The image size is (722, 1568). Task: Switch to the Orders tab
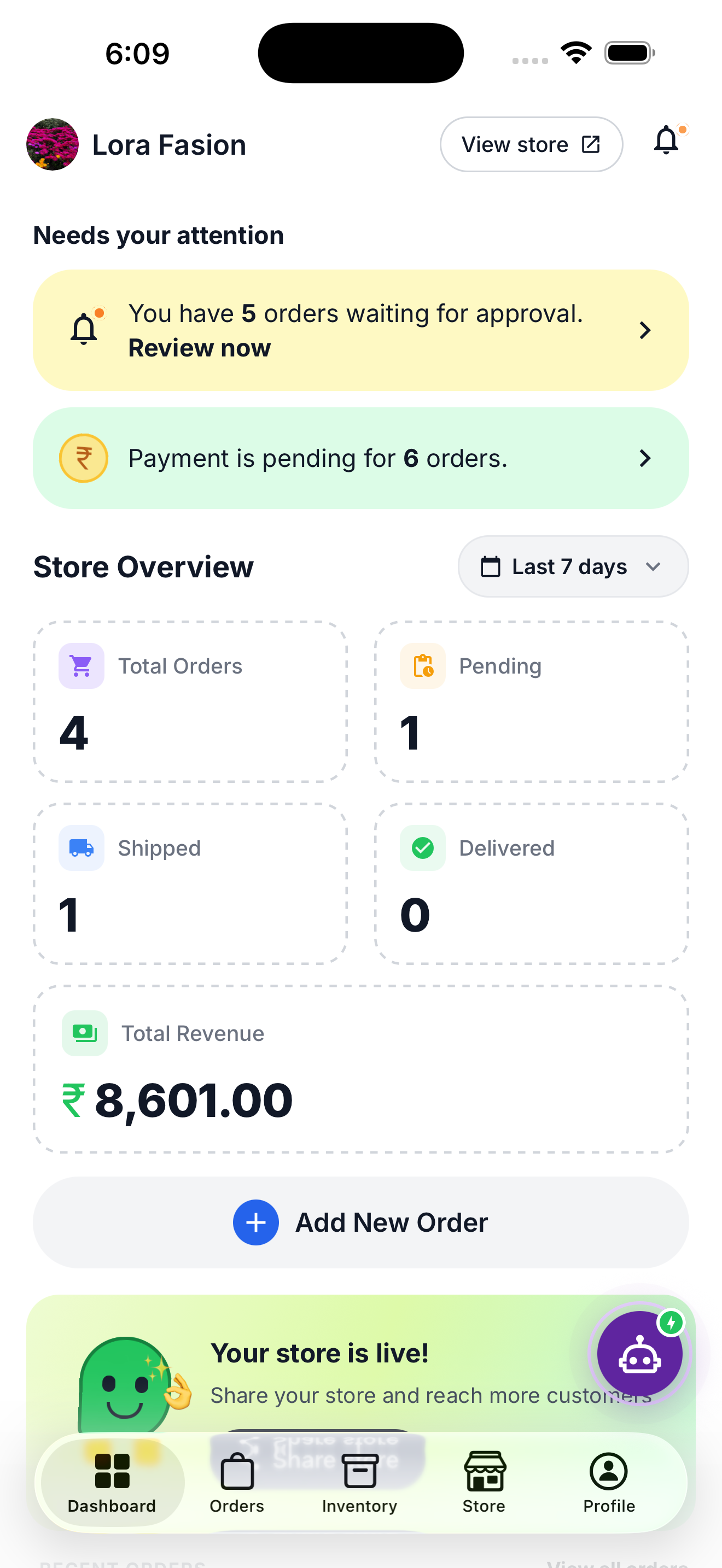point(237,1483)
